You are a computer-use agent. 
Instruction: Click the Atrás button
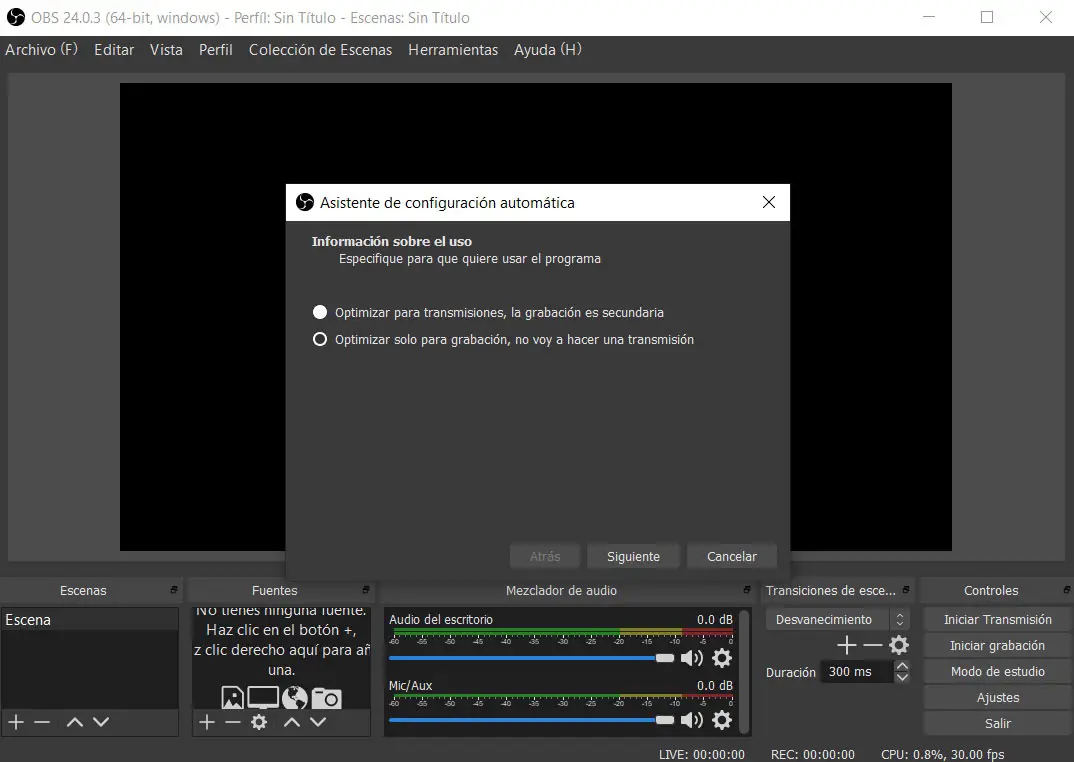pyautogui.click(x=545, y=556)
